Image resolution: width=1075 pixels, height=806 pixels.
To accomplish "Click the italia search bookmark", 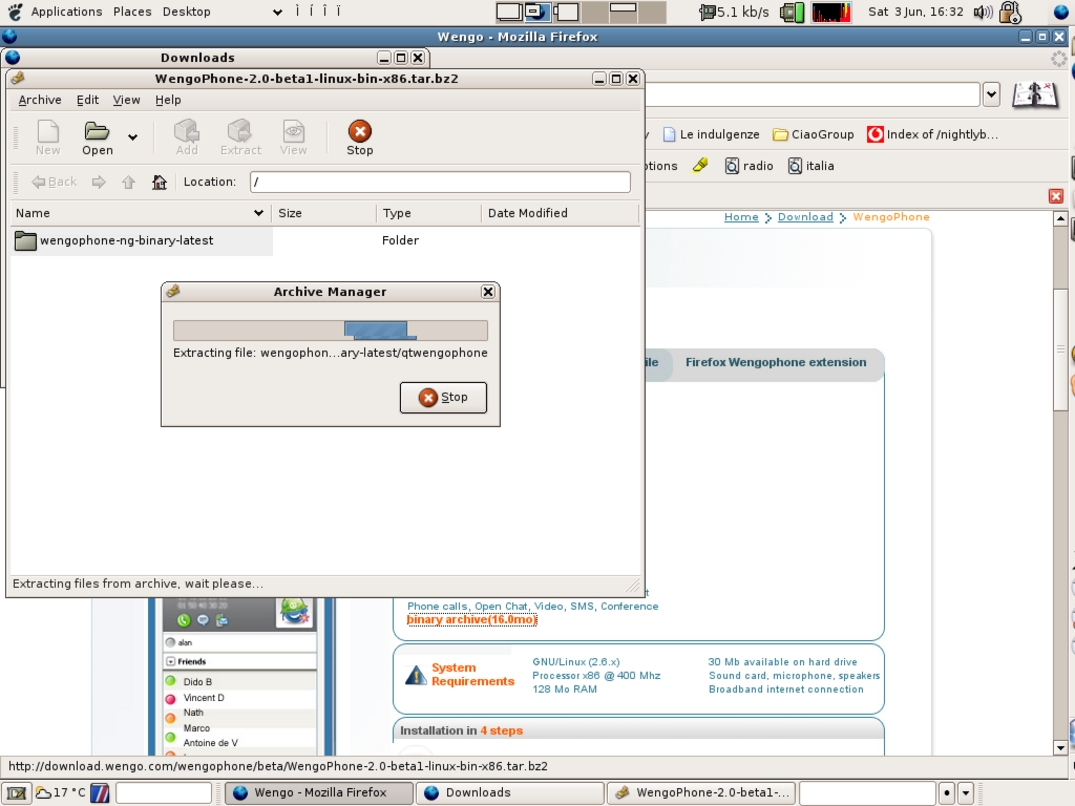I will click(811, 166).
